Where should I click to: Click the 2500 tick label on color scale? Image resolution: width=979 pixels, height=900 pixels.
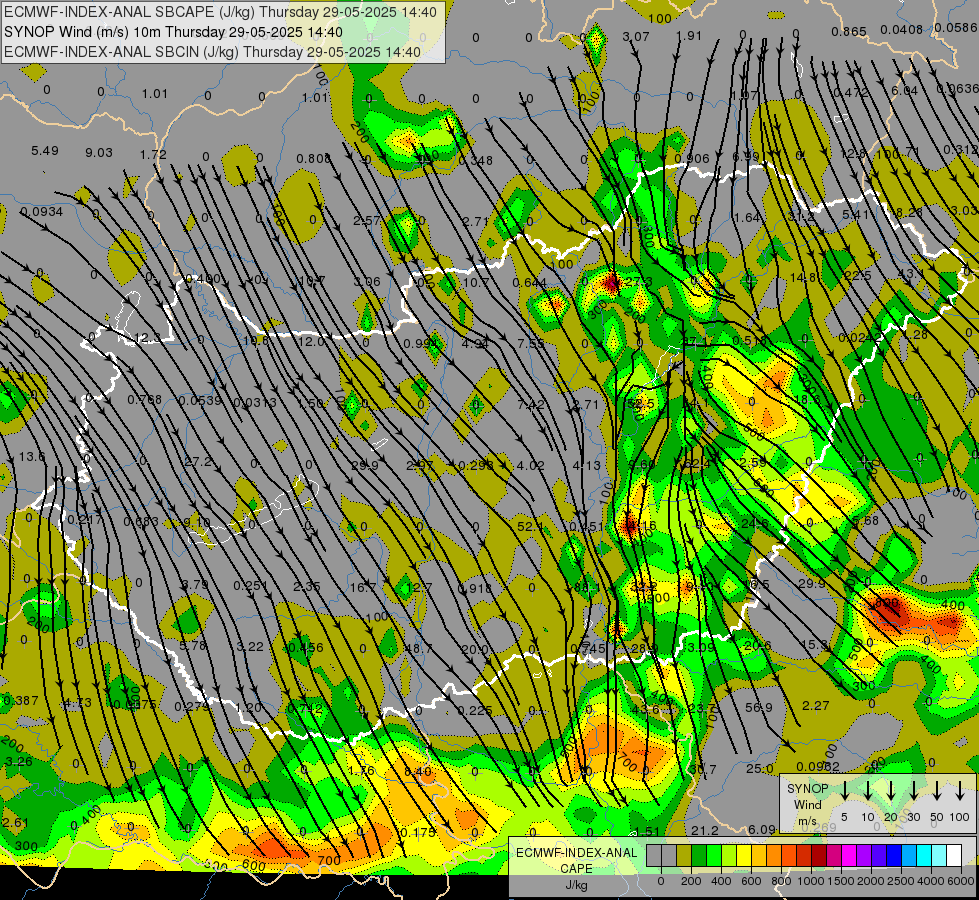pyautogui.click(x=901, y=881)
